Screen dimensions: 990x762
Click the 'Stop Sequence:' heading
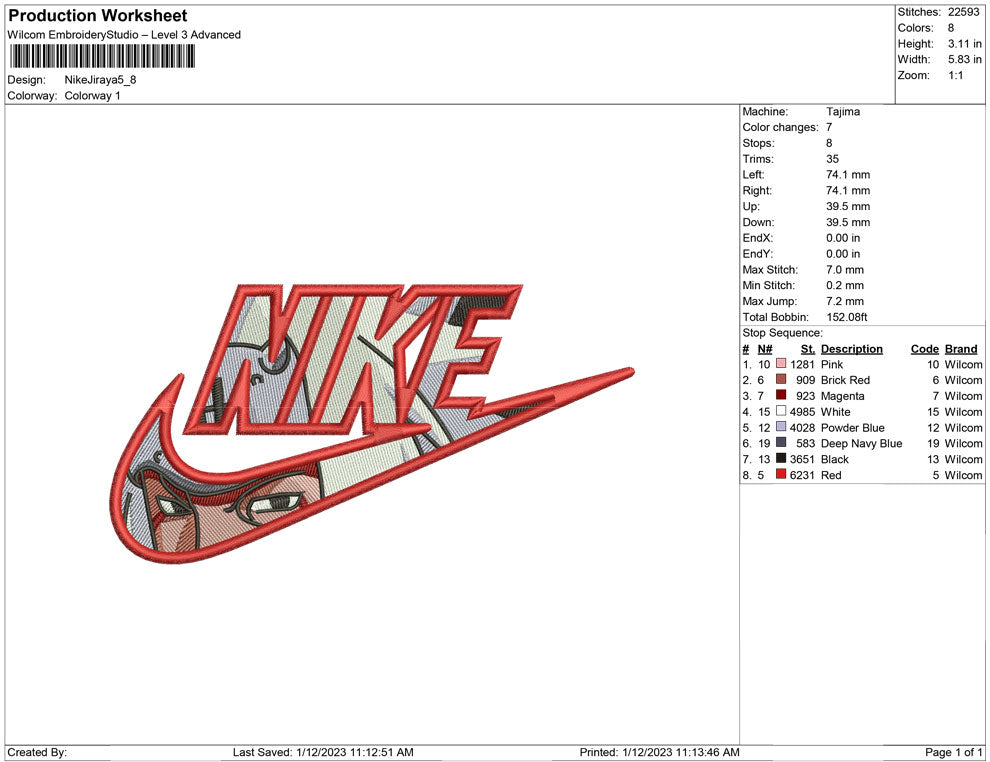(x=782, y=333)
